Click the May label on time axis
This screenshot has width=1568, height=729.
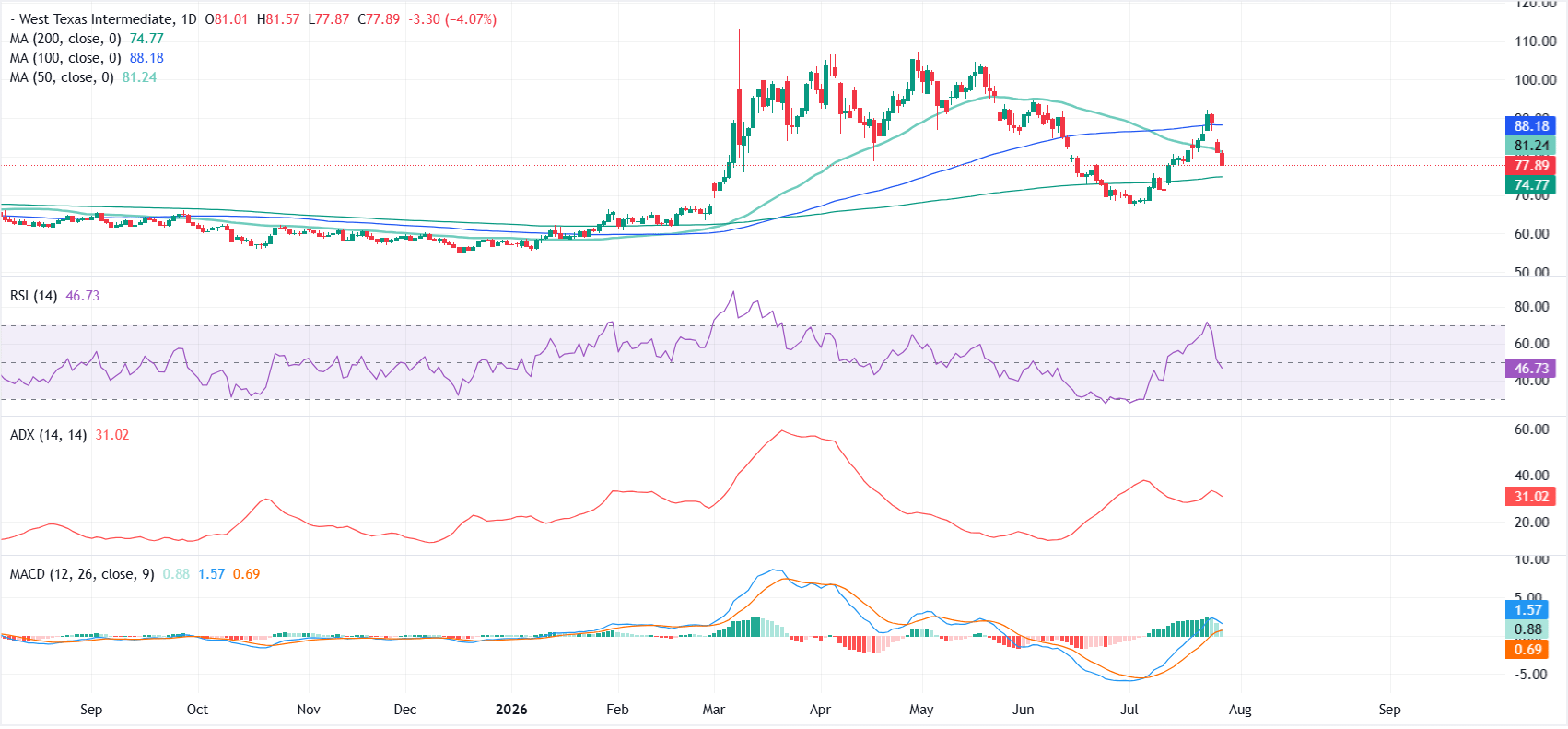coord(921,710)
